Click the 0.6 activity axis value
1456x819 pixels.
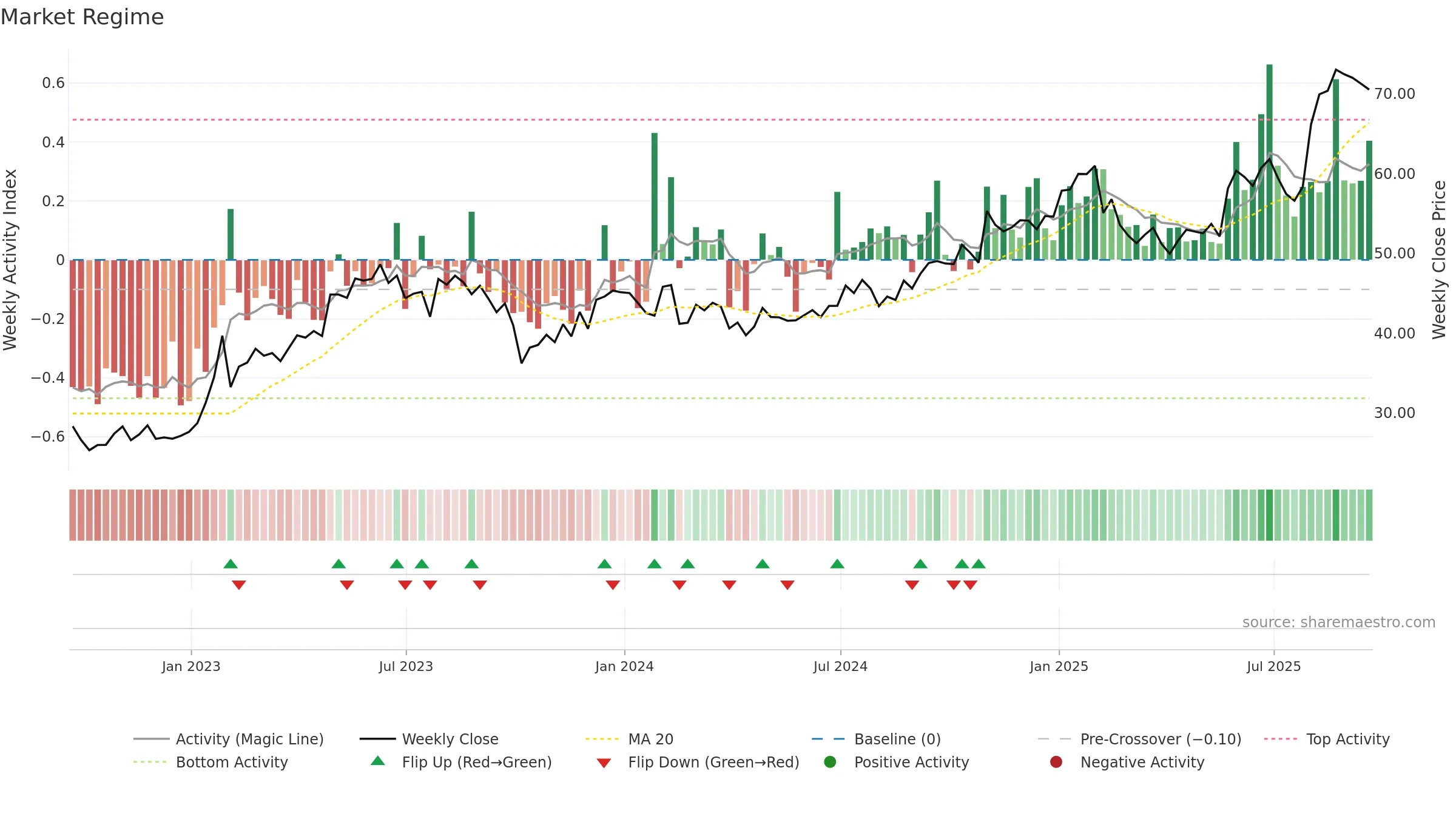(x=53, y=83)
